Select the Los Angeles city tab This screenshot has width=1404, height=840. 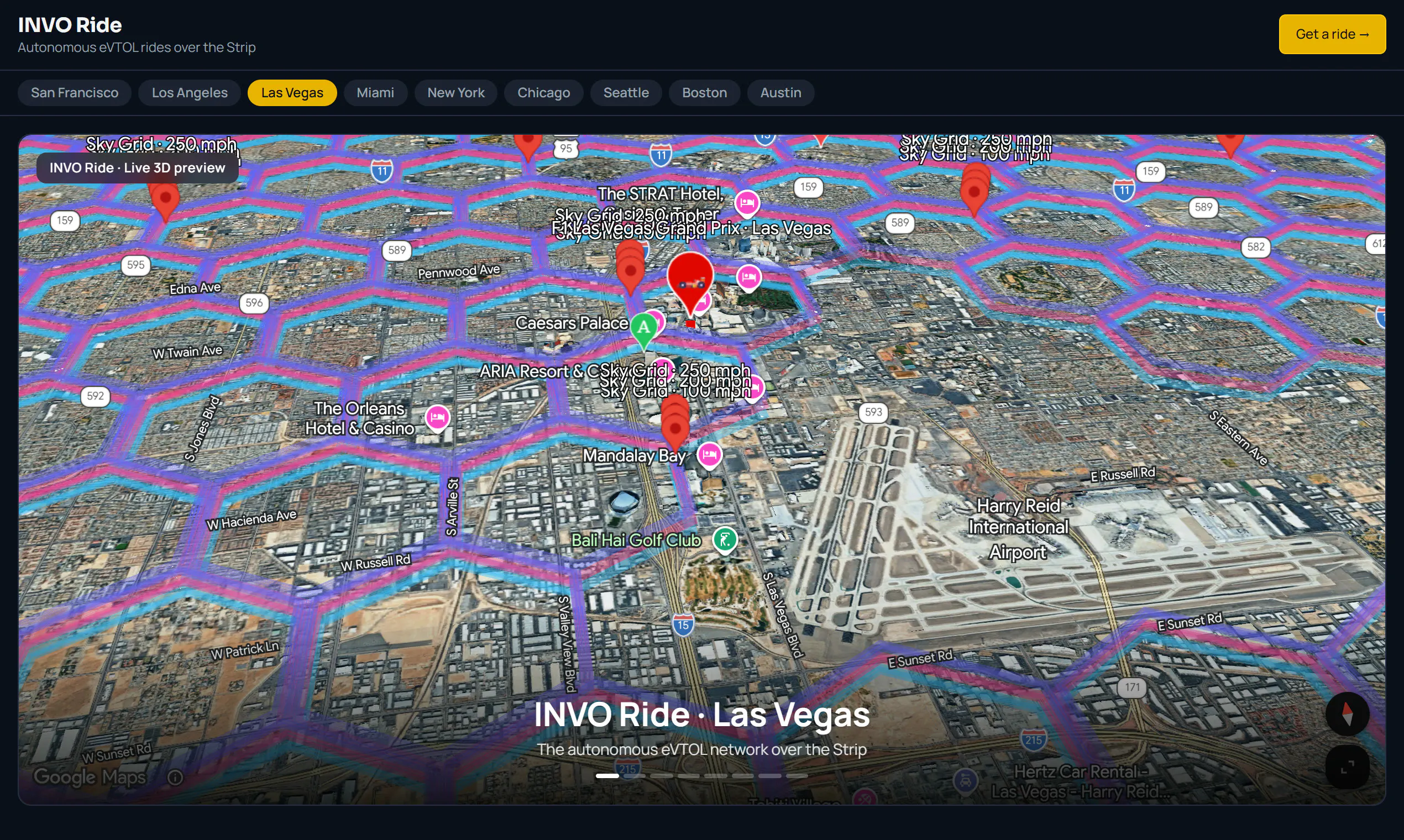pos(190,93)
